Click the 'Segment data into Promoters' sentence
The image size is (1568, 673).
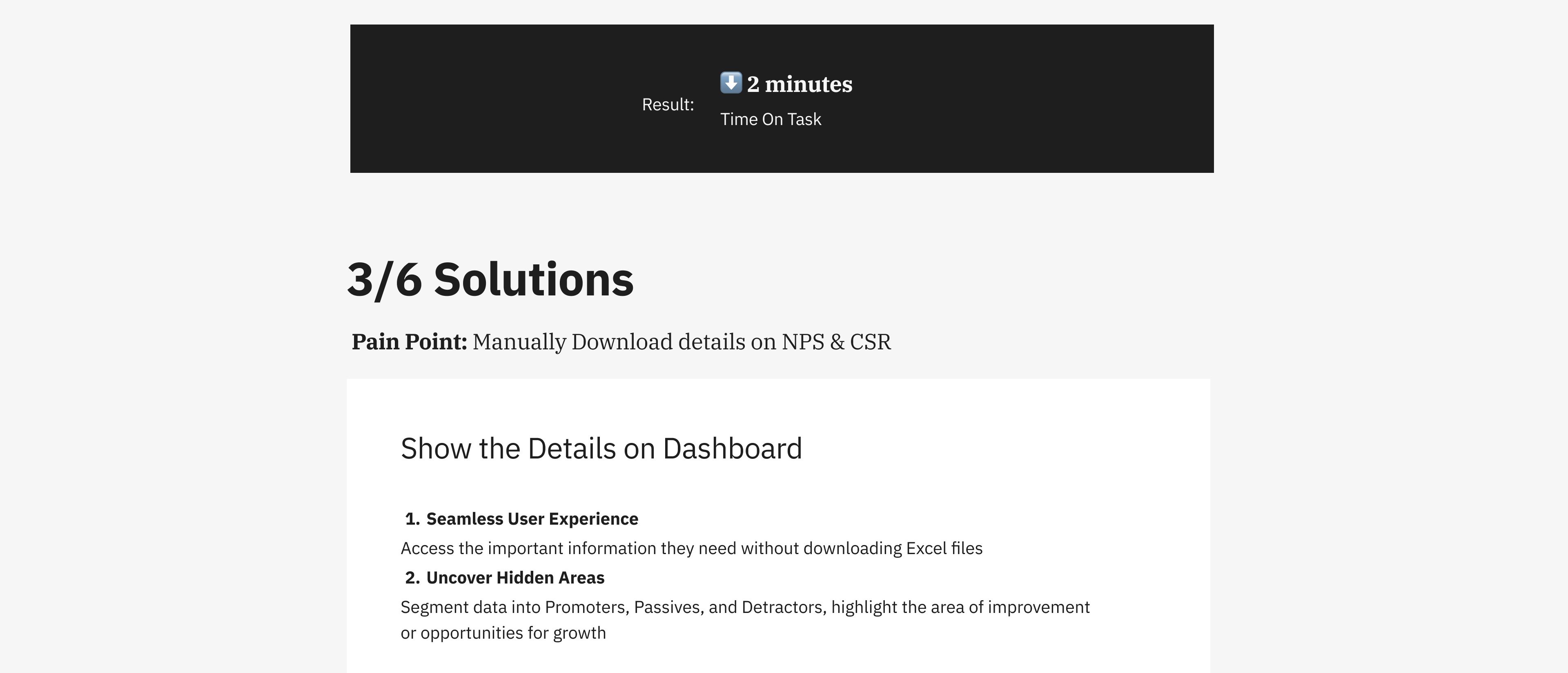coord(745,607)
